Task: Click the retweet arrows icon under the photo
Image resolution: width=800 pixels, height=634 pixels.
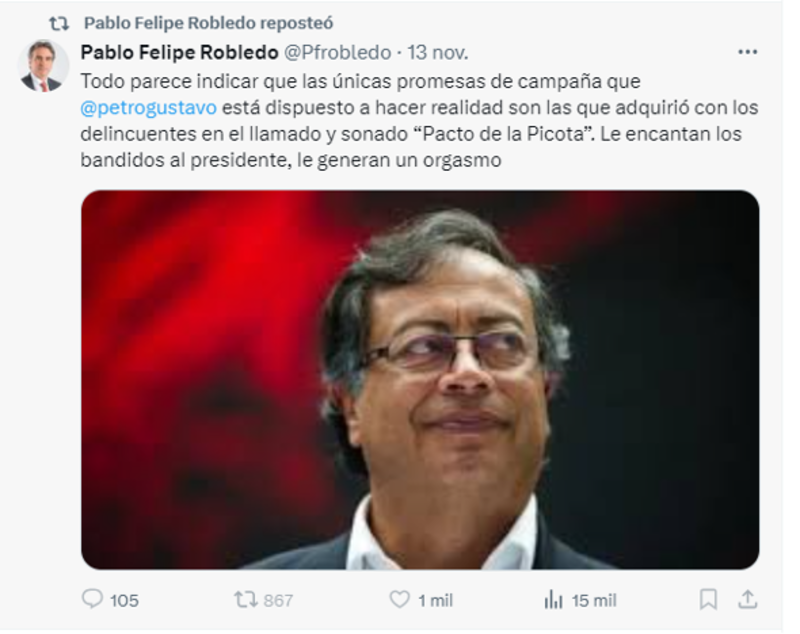Action: pyautogui.click(x=246, y=599)
